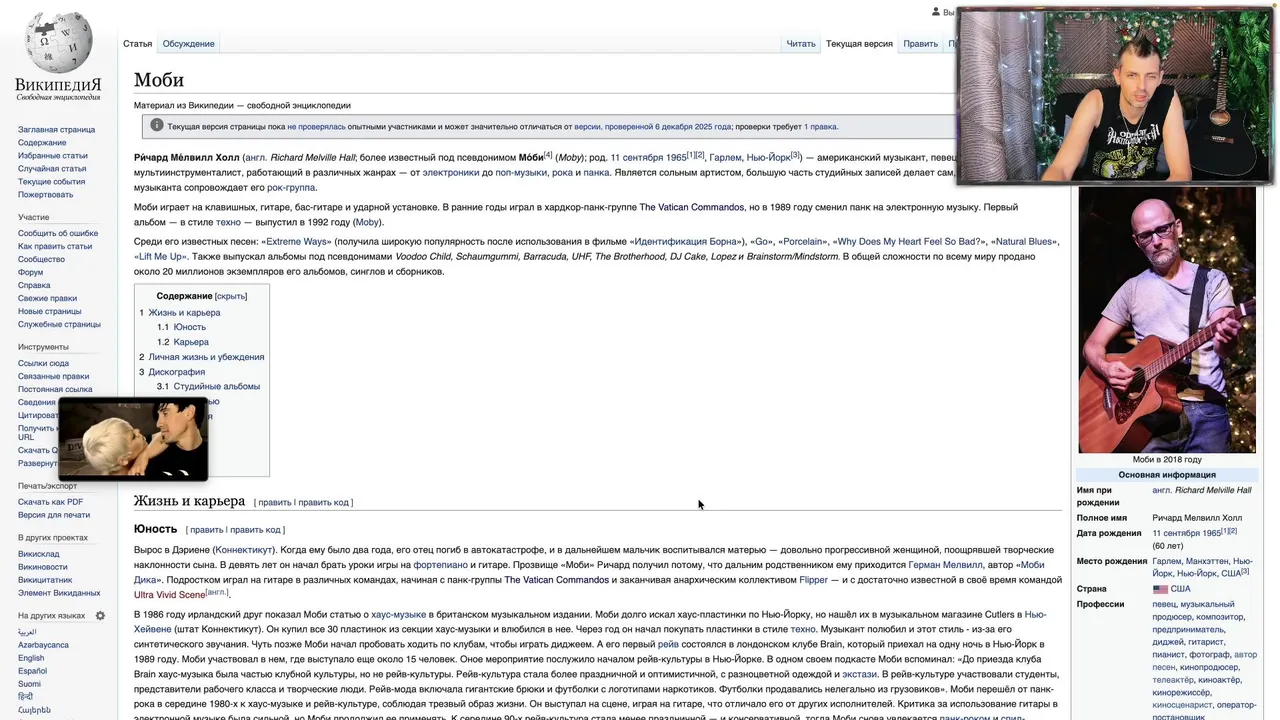Open Свежие правки link

coord(47,299)
